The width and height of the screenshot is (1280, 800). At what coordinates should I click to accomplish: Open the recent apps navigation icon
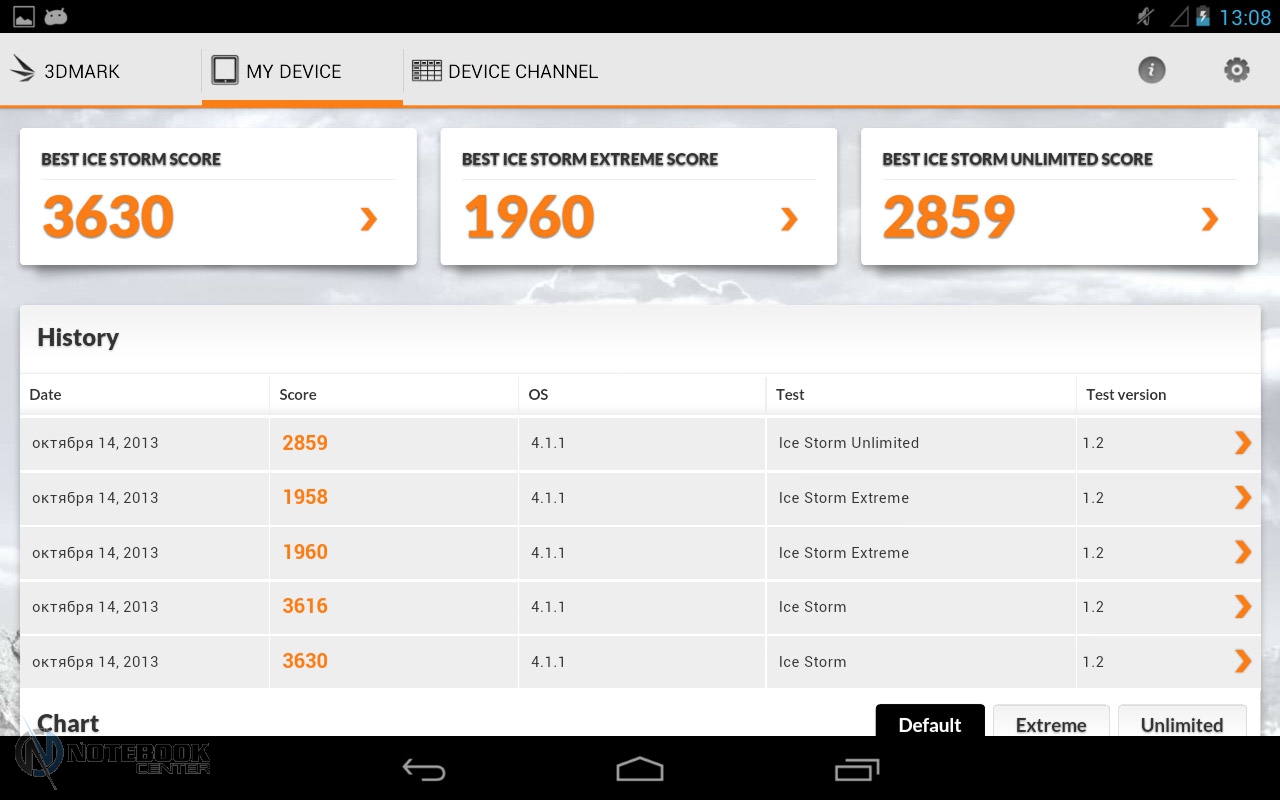(x=857, y=769)
